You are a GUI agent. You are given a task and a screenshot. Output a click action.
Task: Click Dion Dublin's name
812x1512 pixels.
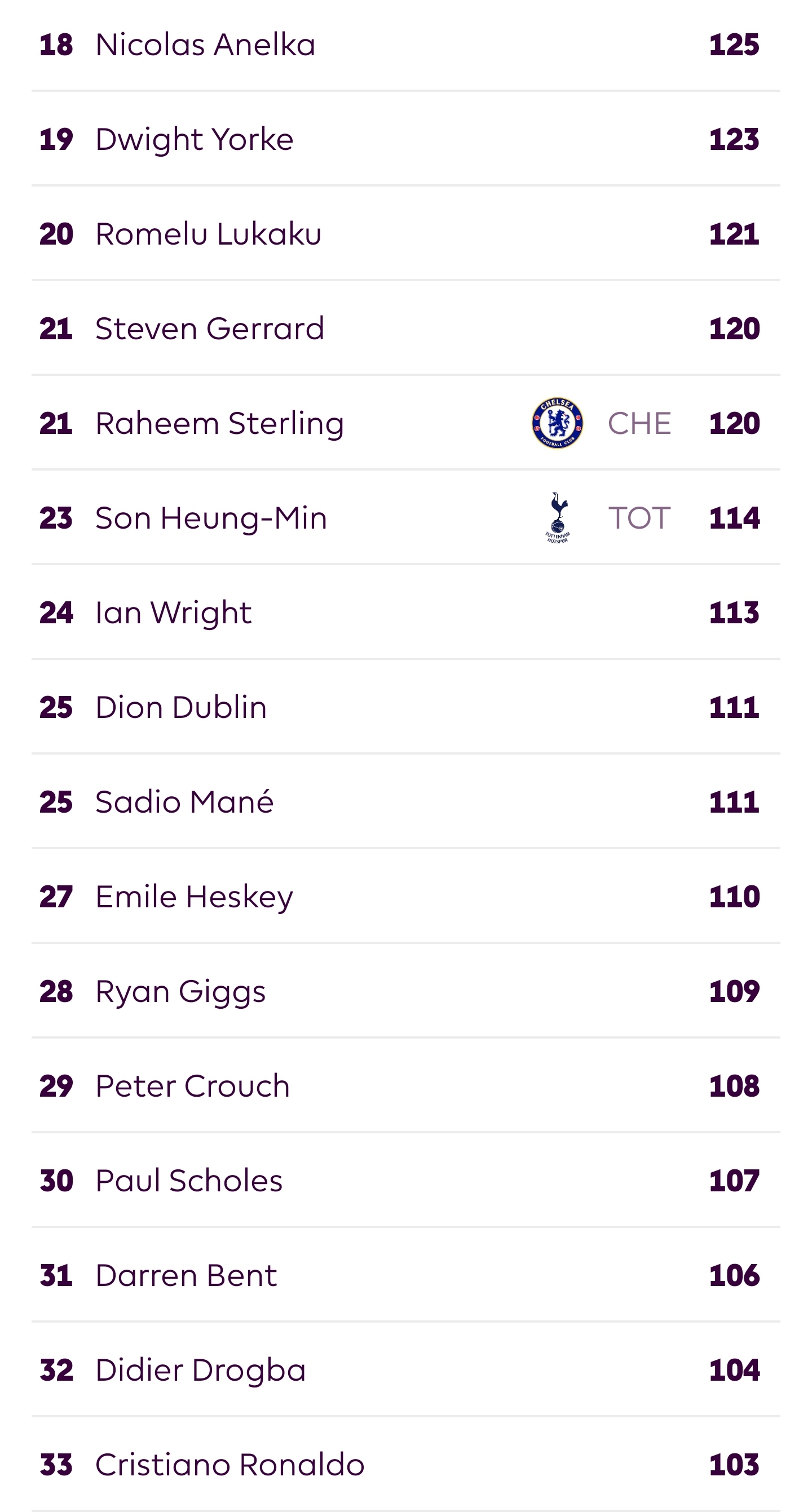(181, 707)
